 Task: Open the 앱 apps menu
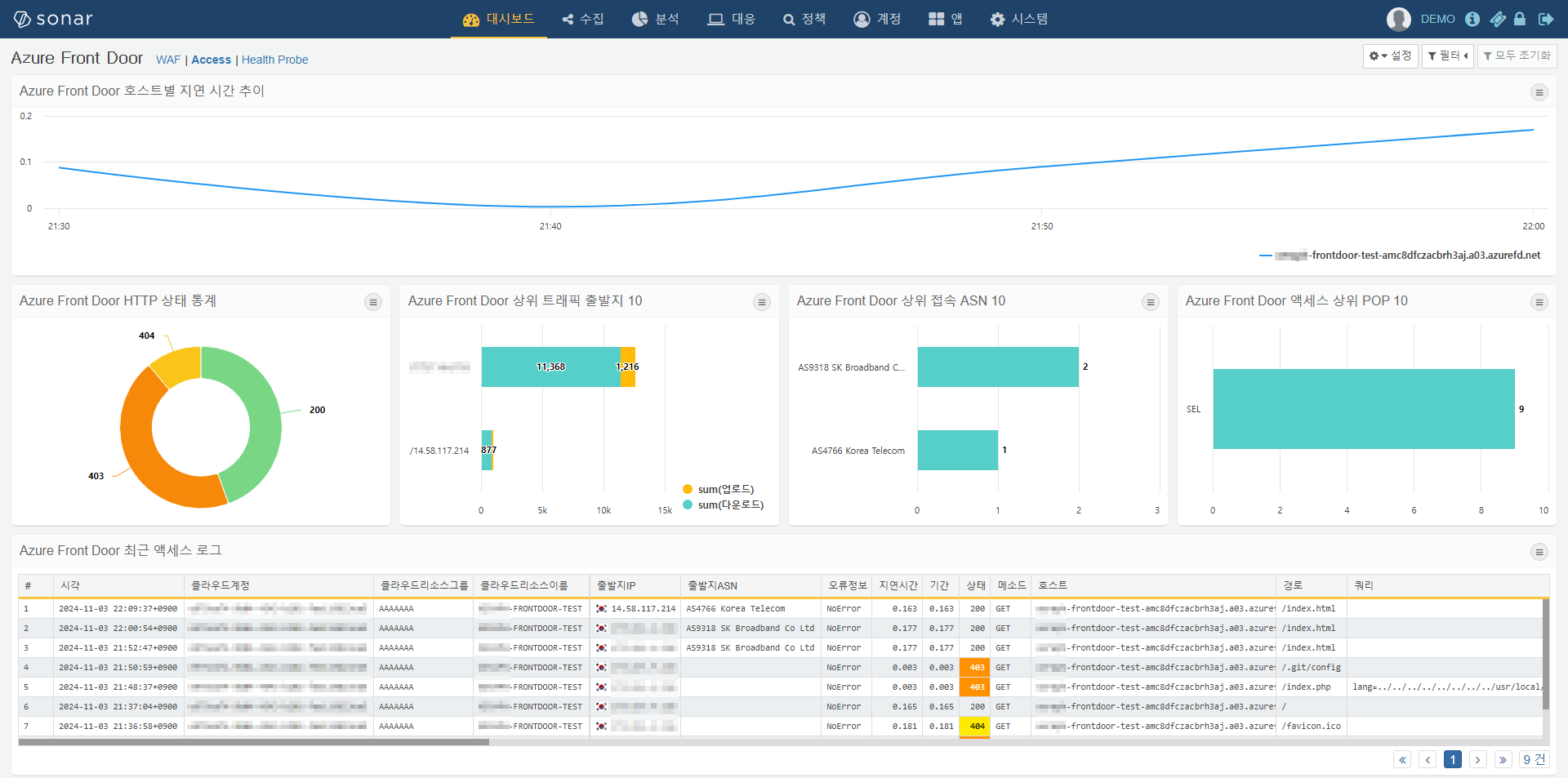click(x=946, y=19)
